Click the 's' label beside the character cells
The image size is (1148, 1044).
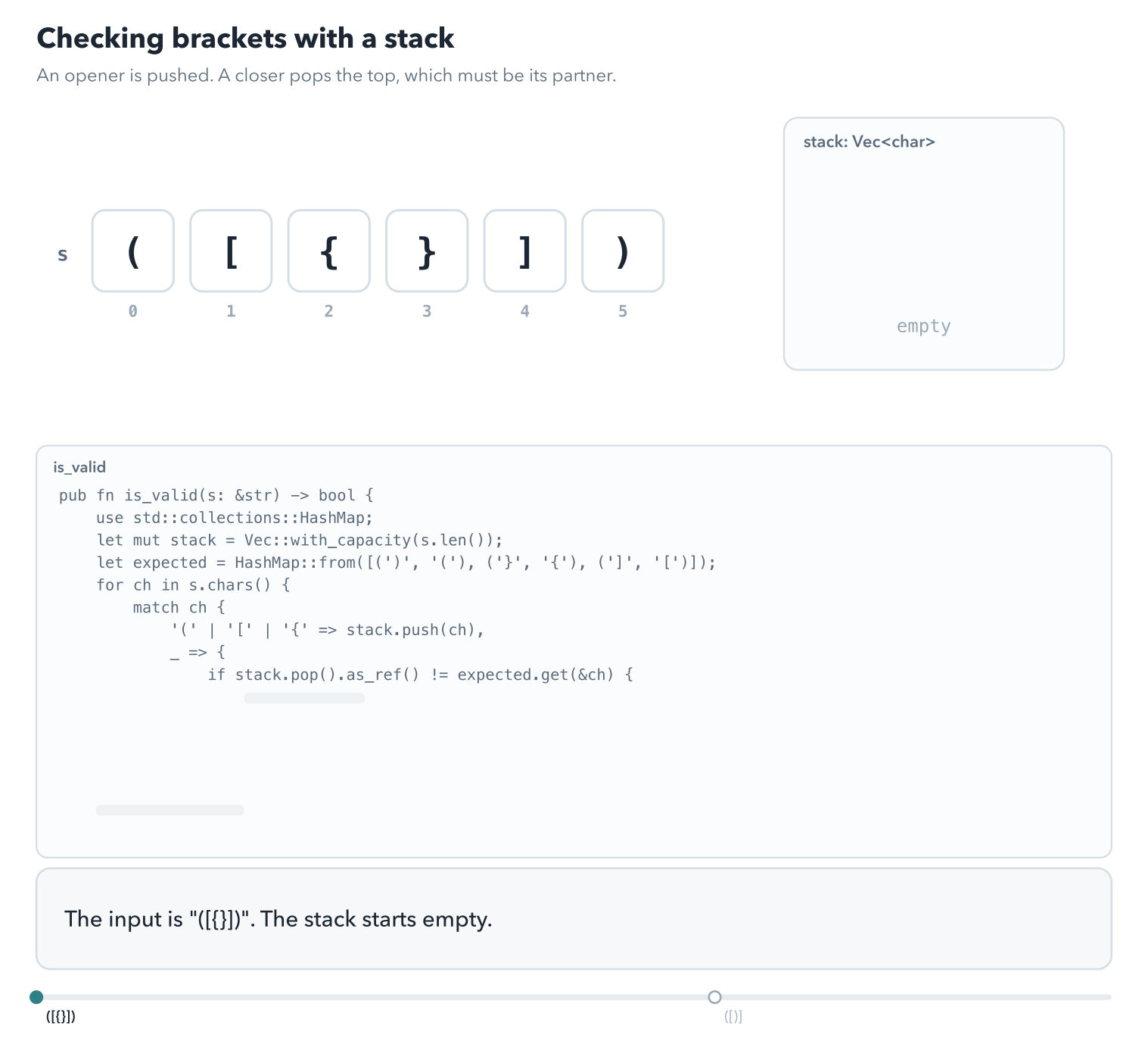click(63, 254)
